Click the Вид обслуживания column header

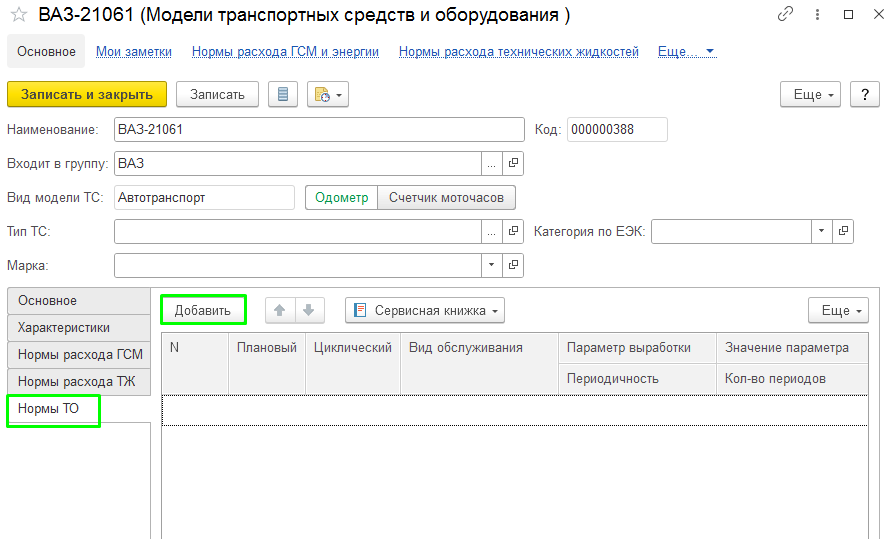click(x=479, y=363)
